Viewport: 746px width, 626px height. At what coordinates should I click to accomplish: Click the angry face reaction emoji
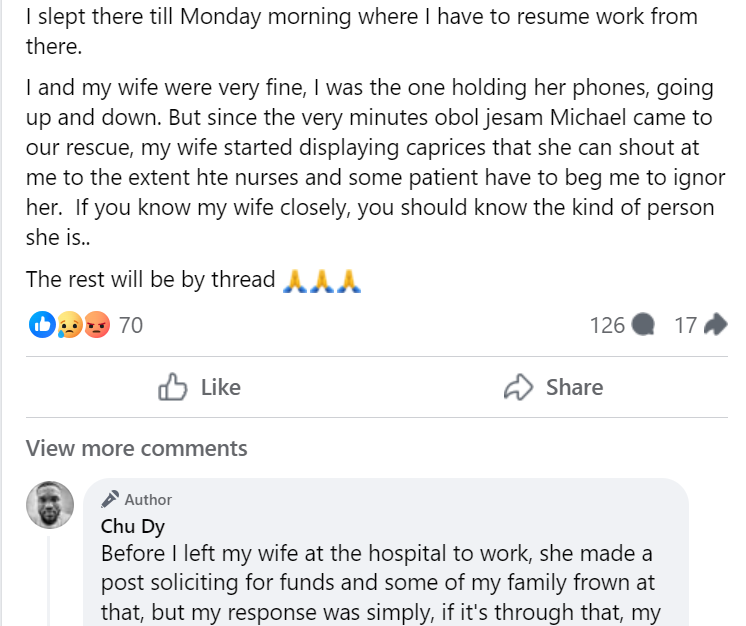tap(96, 324)
